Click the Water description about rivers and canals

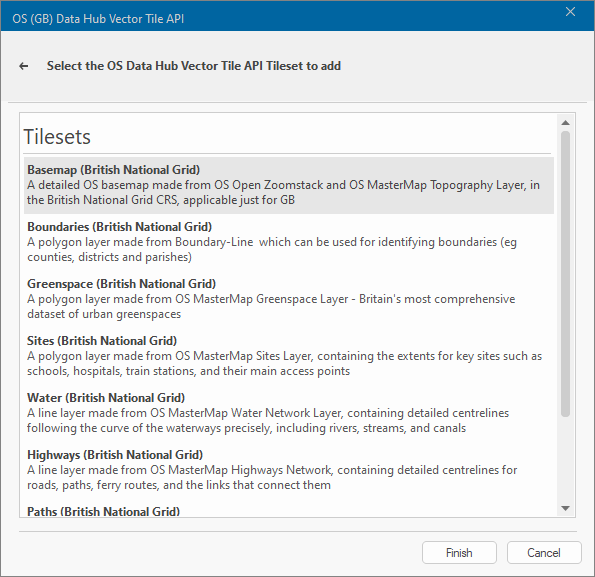point(268,420)
